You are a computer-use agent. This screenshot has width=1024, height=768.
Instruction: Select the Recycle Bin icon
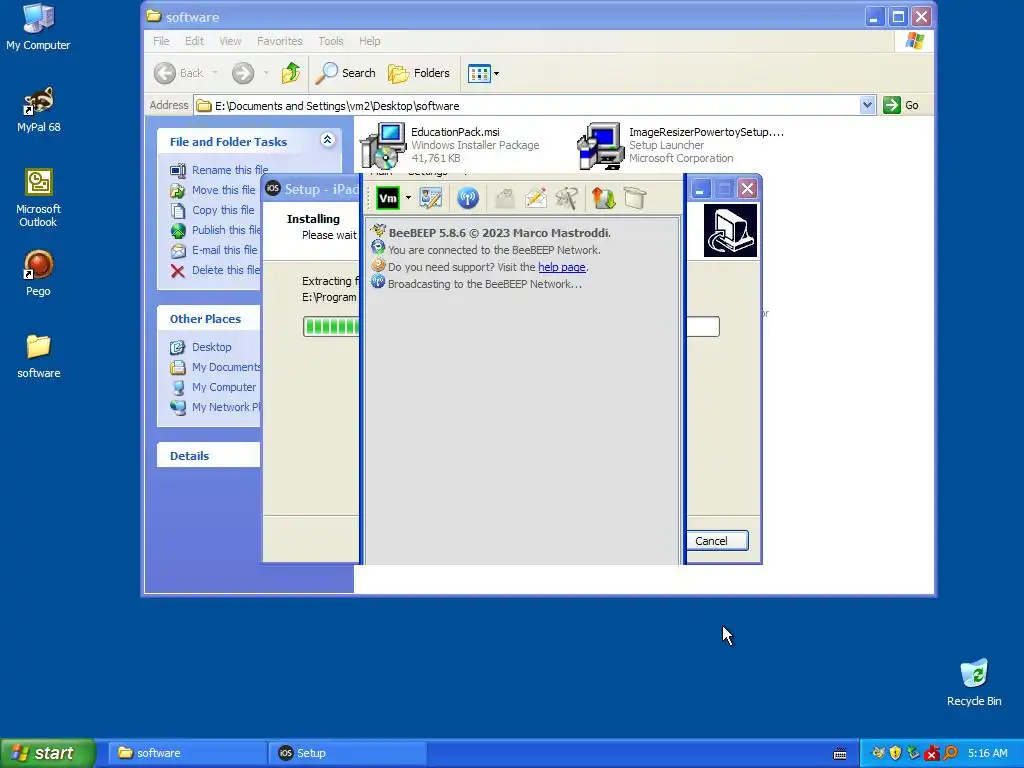(974, 683)
